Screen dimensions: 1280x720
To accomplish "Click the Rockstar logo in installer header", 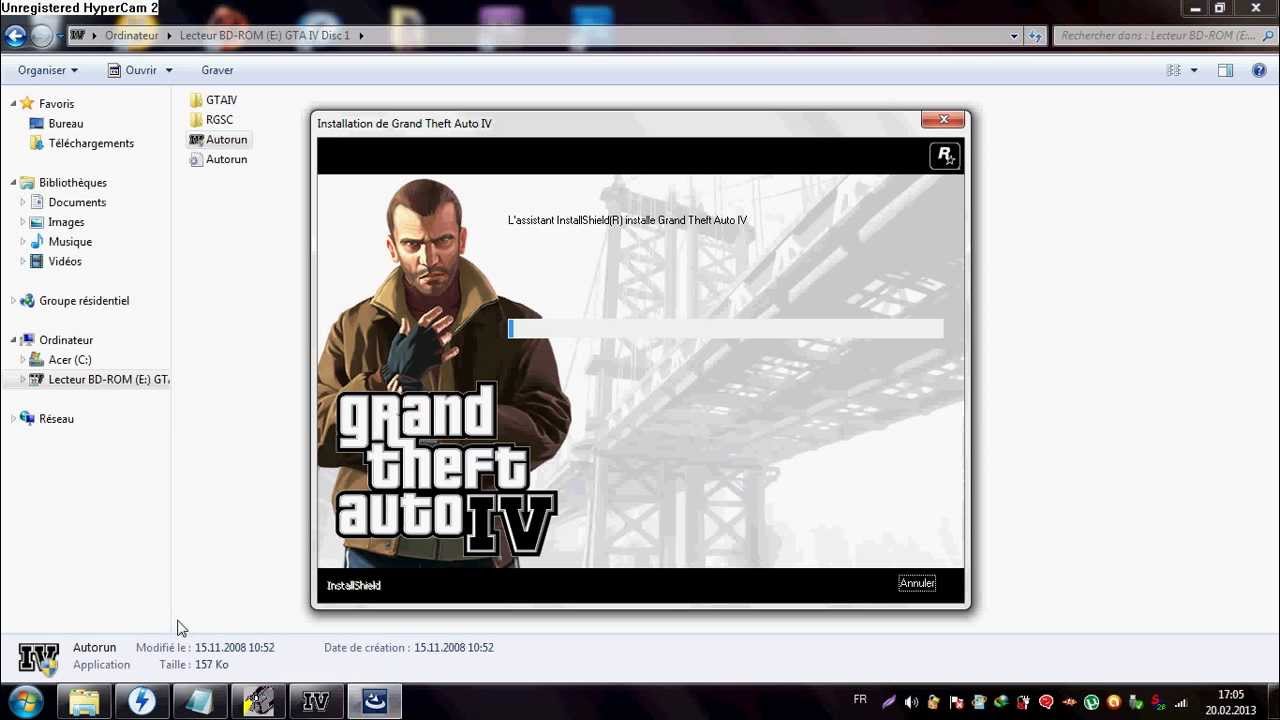I will click(x=945, y=156).
